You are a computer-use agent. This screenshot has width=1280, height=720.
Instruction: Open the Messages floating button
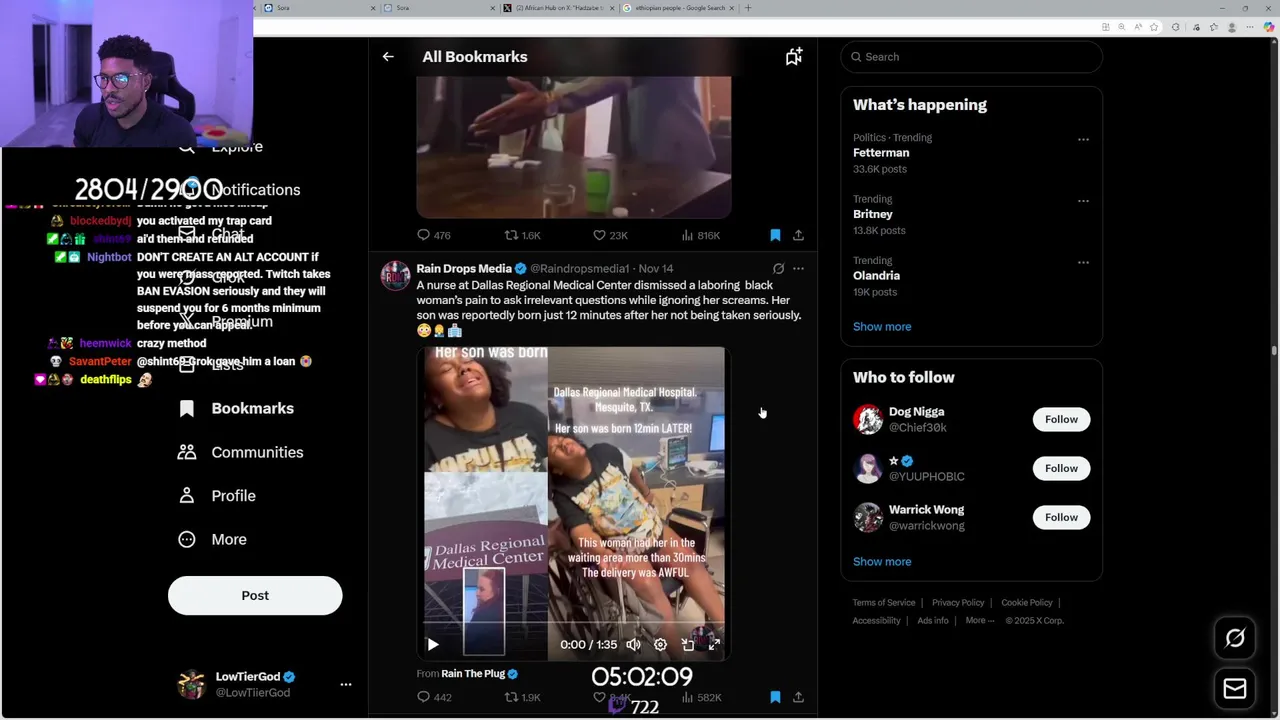coord(1235,689)
